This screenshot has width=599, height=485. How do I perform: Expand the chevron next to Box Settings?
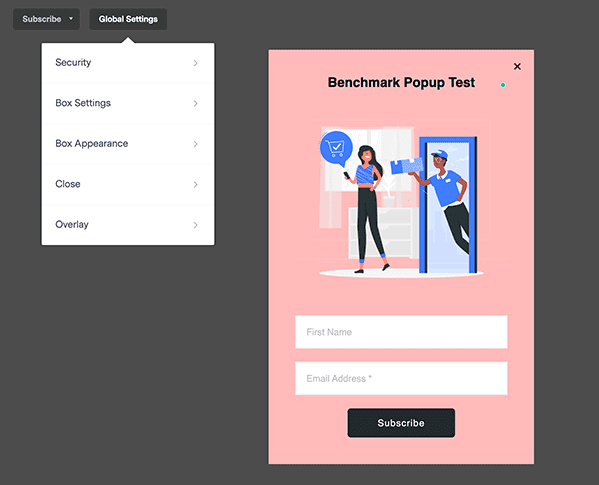tap(196, 103)
